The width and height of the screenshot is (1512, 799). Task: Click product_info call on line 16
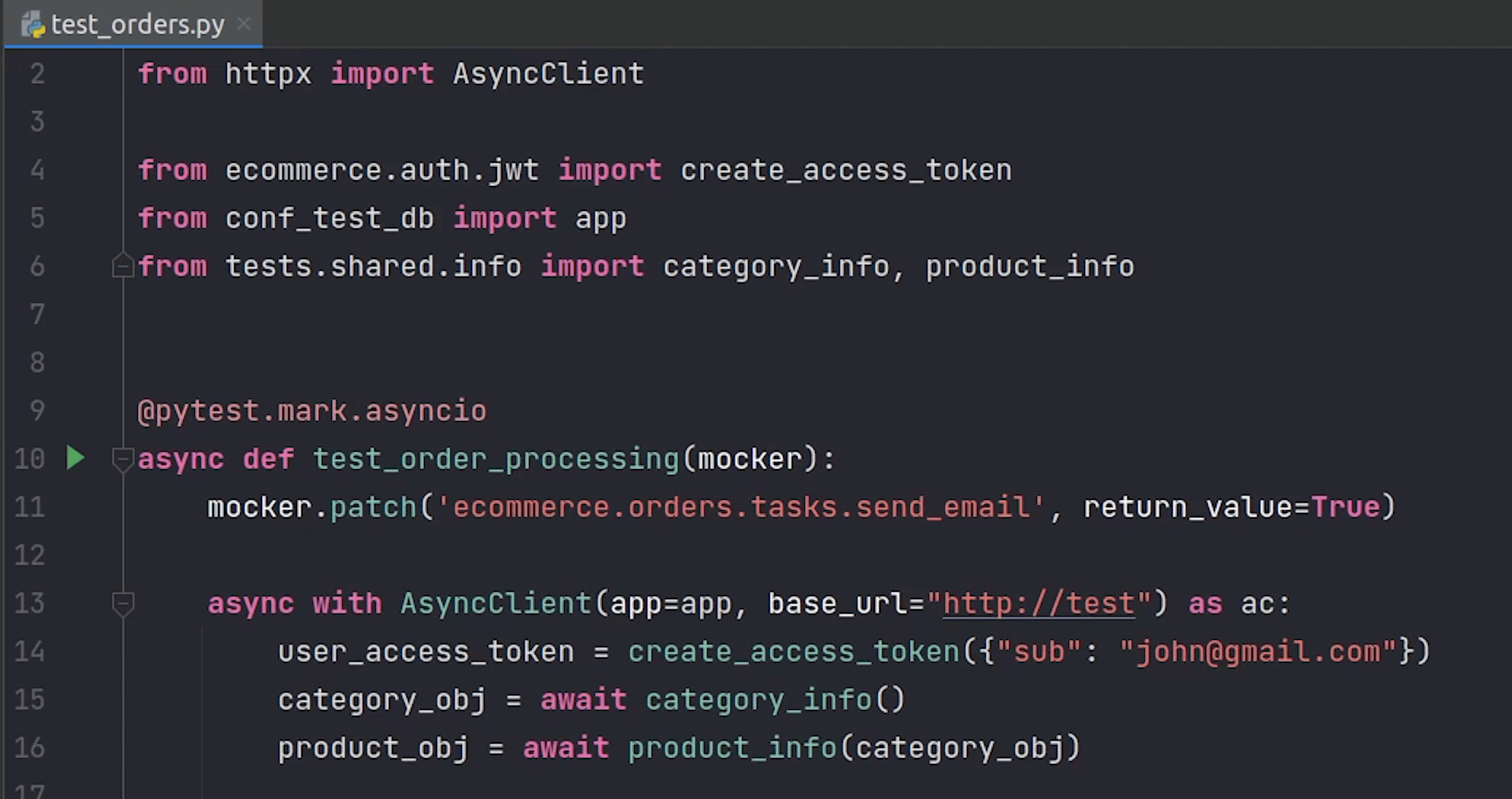[732, 748]
